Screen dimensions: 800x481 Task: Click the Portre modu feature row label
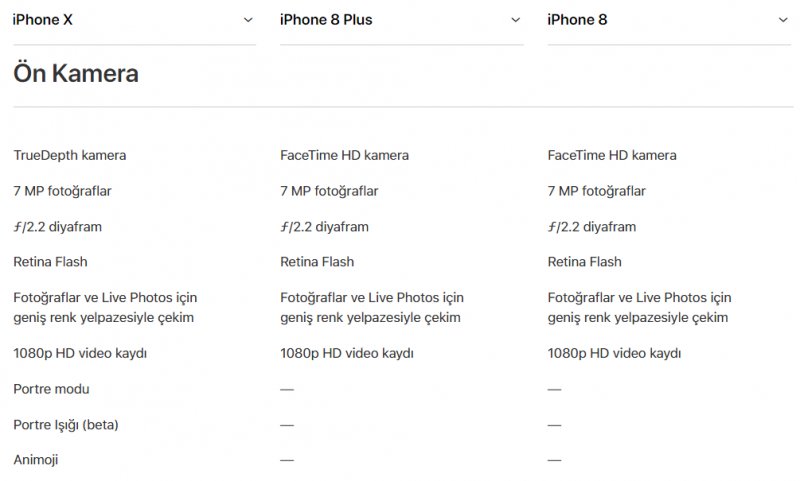(52, 388)
